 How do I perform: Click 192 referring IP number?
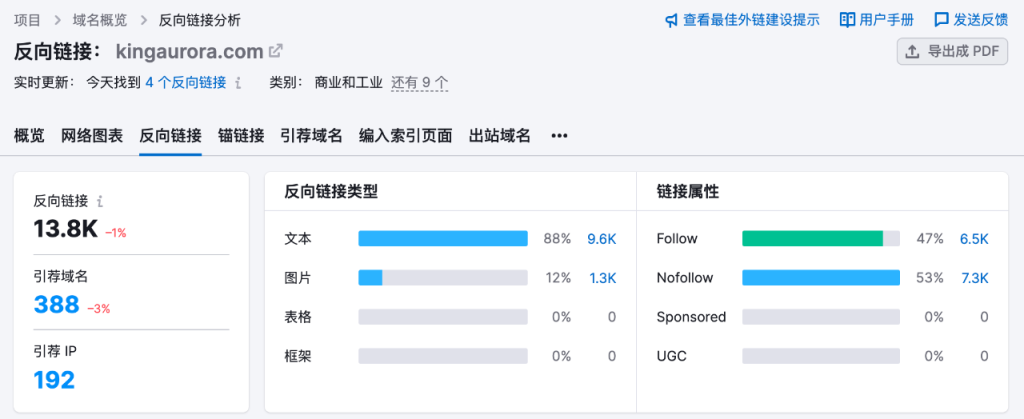(x=54, y=379)
